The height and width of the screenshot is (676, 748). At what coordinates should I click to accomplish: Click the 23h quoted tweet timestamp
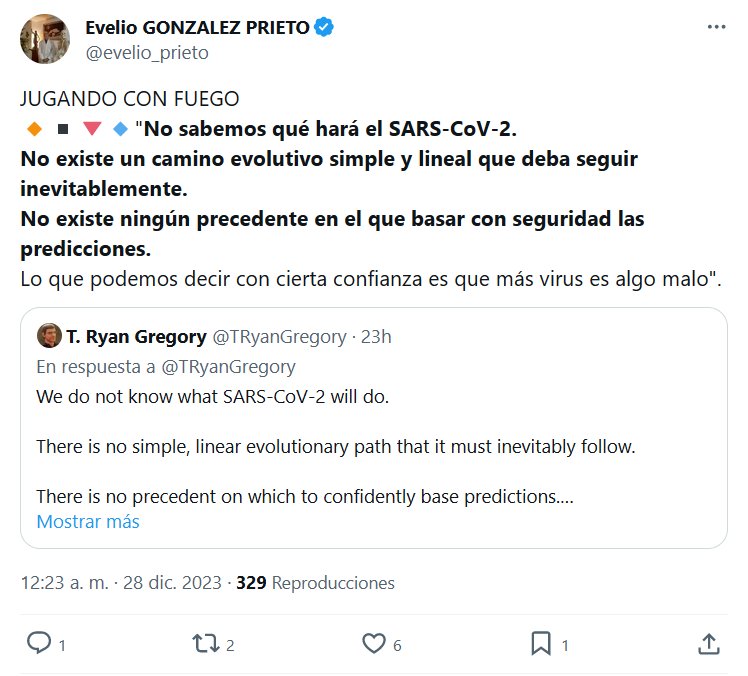[376, 336]
